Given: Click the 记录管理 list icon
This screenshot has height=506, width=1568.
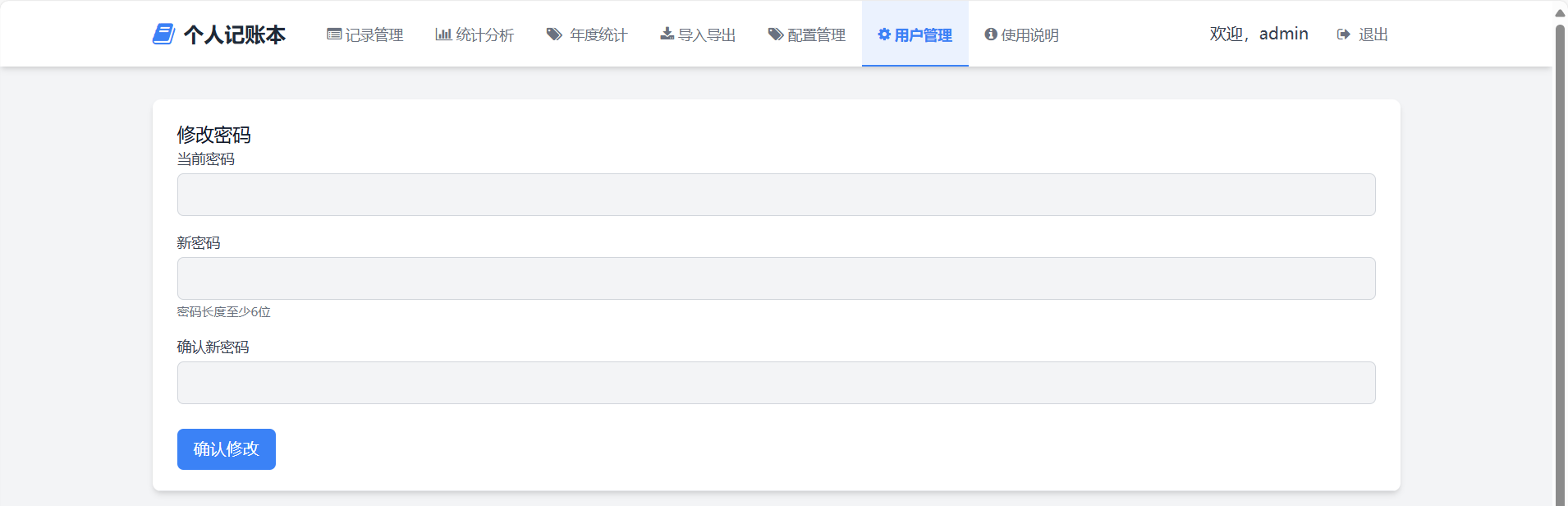Looking at the screenshot, I should (334, 34).
